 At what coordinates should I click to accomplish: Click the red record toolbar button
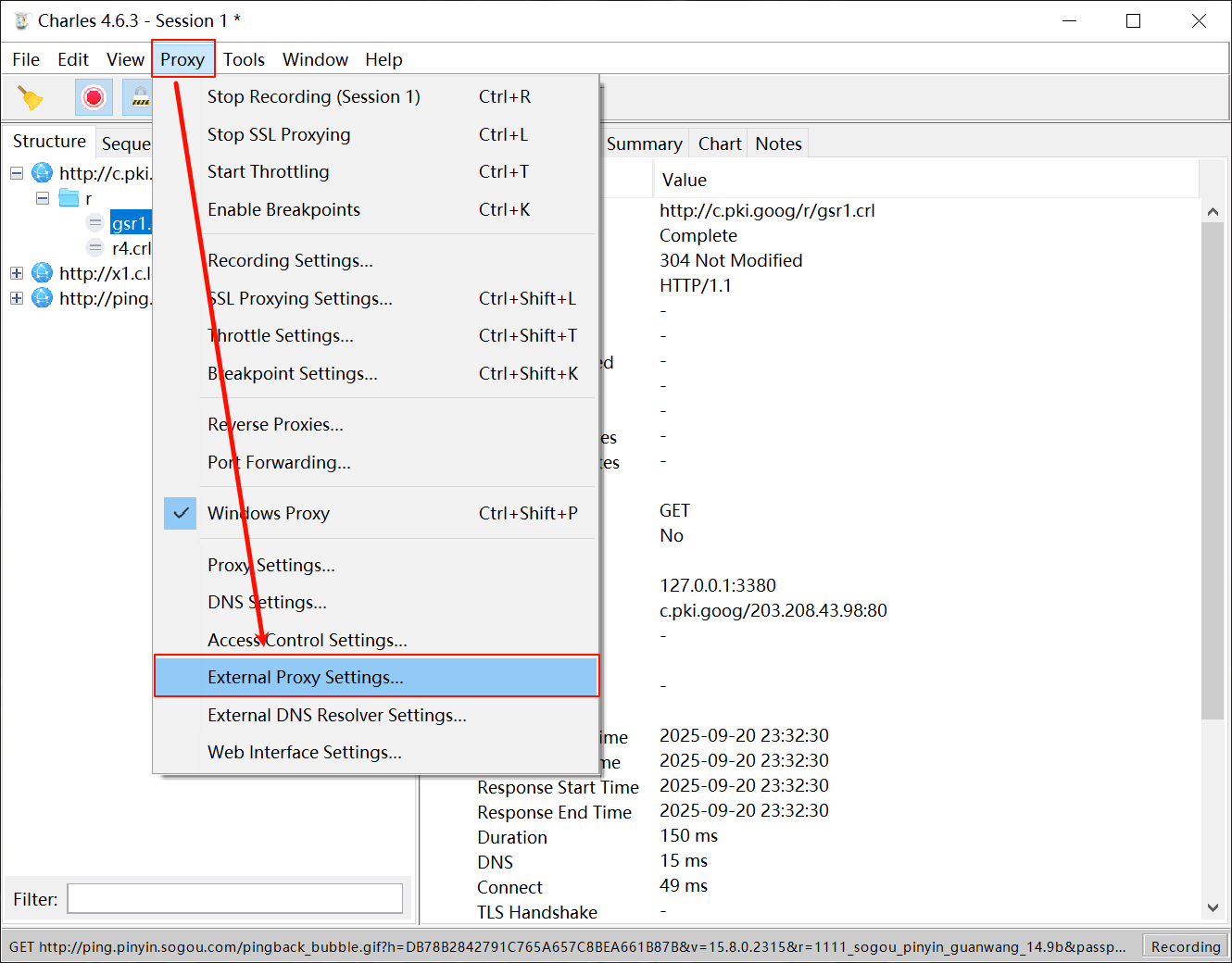click(x=94, y=97)
